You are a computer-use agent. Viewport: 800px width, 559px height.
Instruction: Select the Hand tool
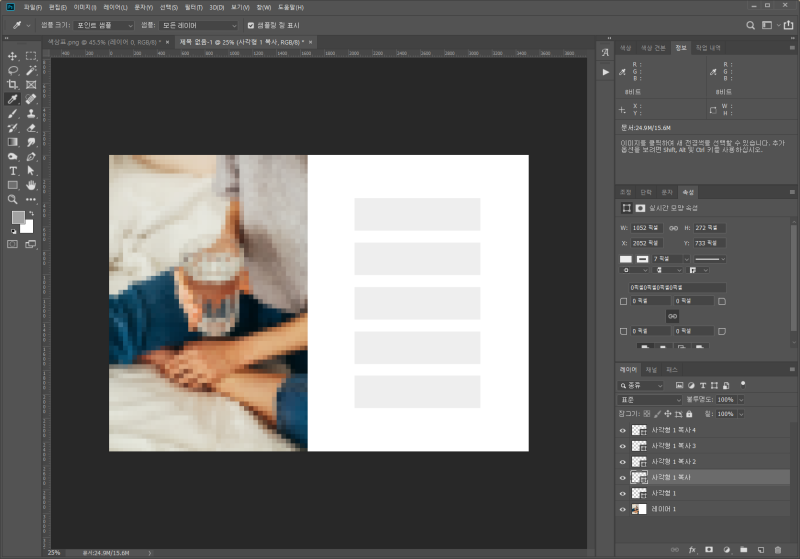31,185
